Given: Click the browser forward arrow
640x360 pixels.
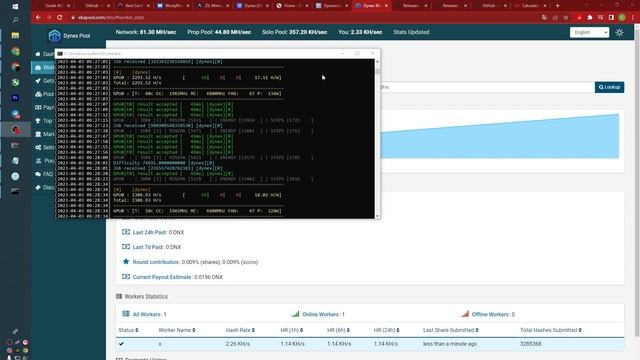Looking at the screenshot, I should tap(49, 18).
